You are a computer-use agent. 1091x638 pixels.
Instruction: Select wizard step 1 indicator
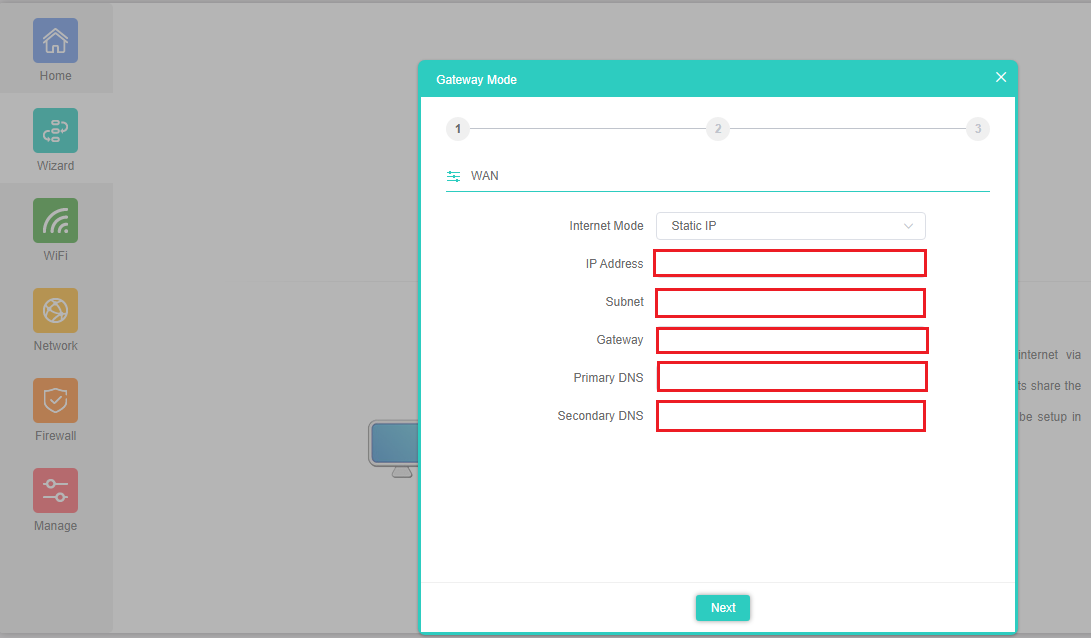point(457,129)
